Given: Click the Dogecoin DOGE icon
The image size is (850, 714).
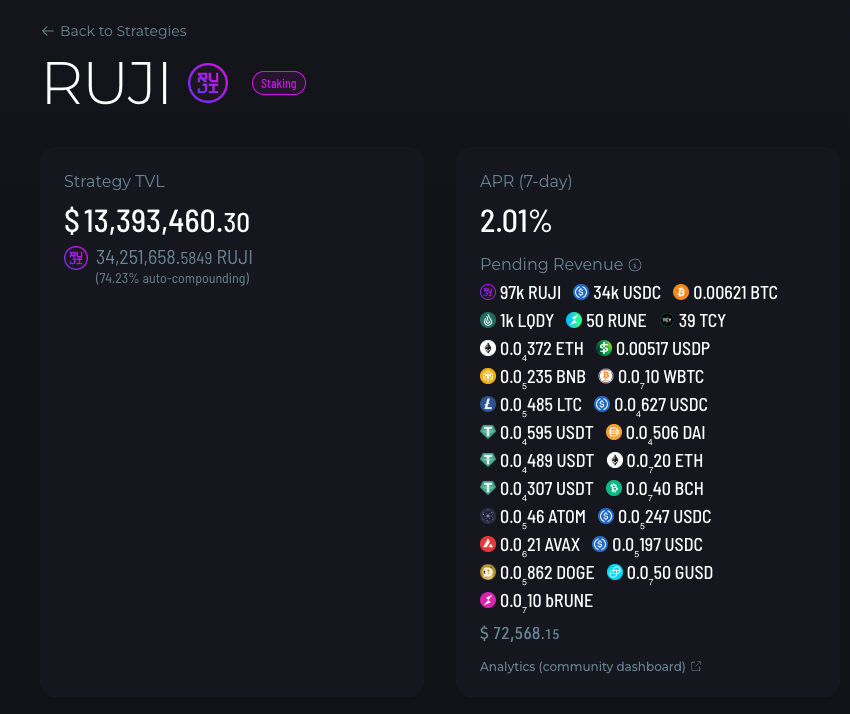Looking at the screenshot, I should pyautogui.click(x=488, y=573).
